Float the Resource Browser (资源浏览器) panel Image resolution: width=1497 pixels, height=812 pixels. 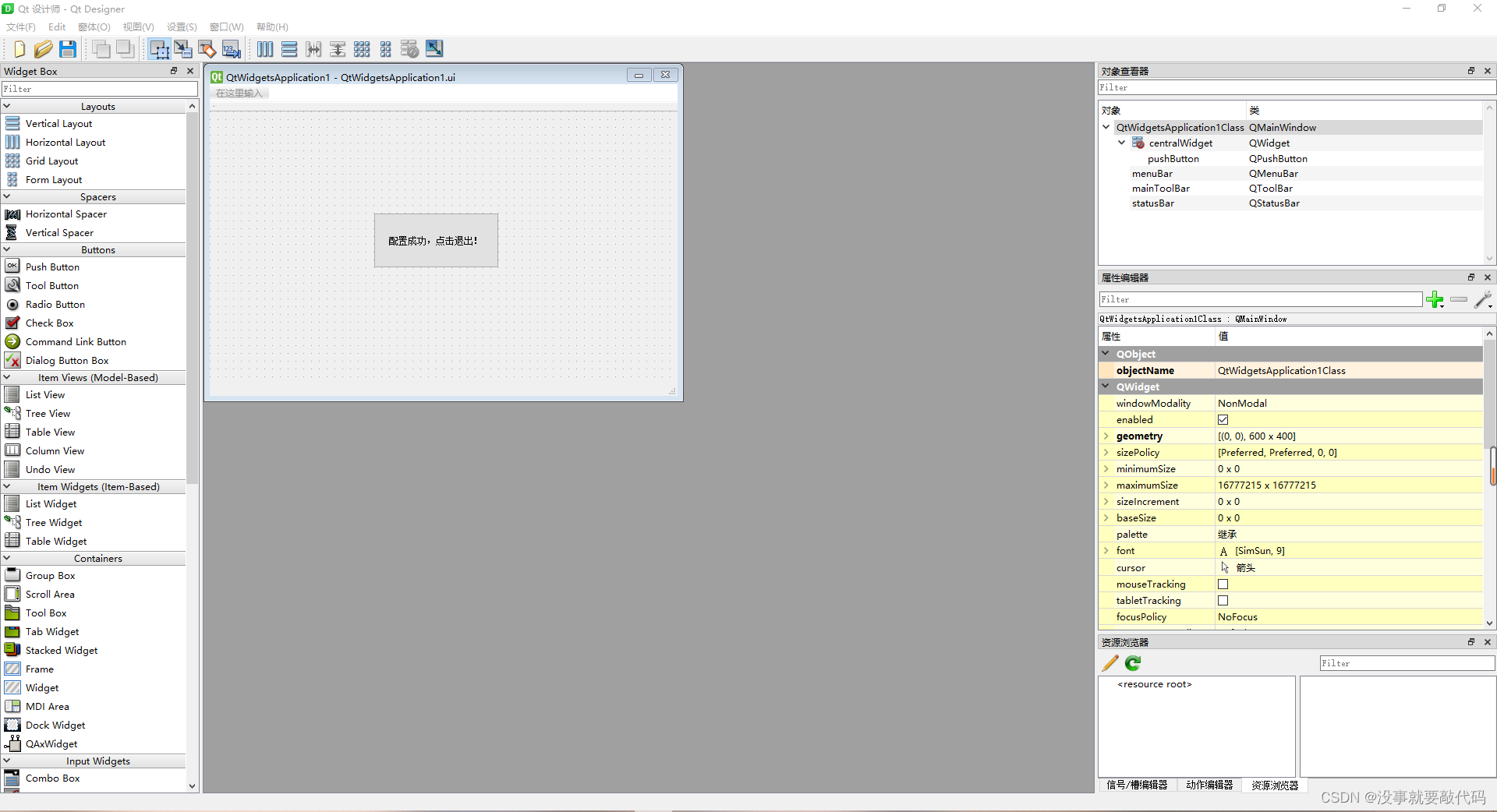(x=1471, y=642)
